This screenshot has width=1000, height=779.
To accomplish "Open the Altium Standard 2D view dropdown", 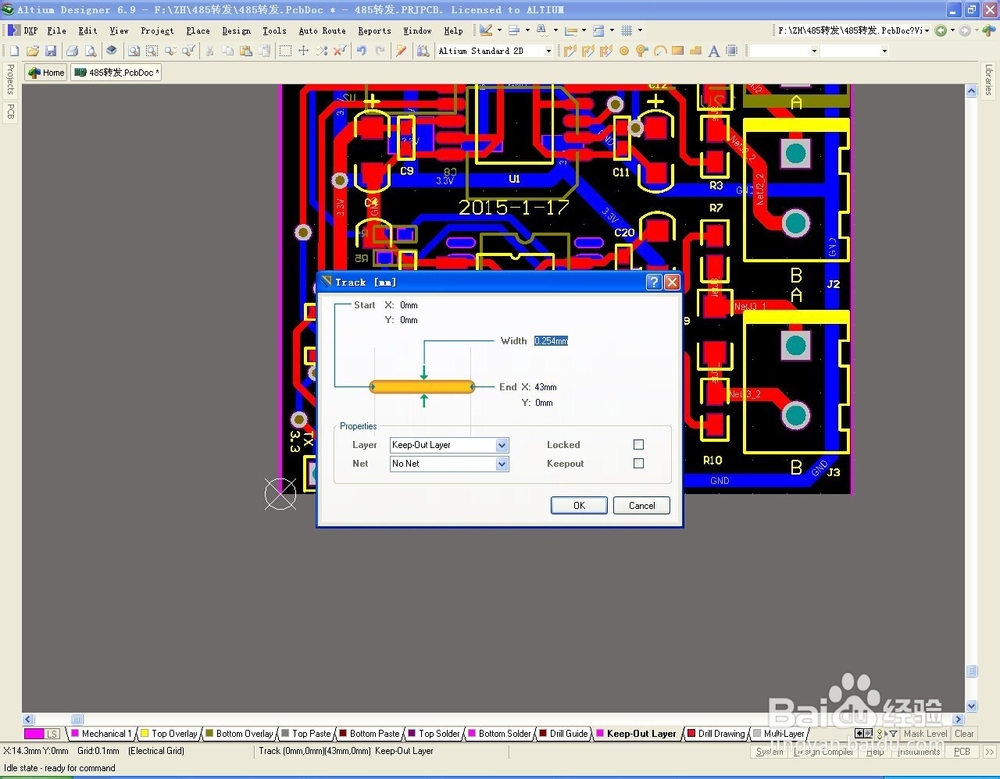I will [x=548, y=50].
